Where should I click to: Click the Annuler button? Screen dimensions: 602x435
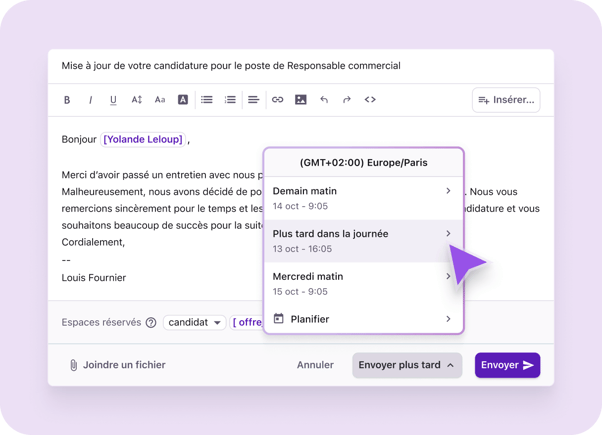pyautogui.click(x=315, y=365)
